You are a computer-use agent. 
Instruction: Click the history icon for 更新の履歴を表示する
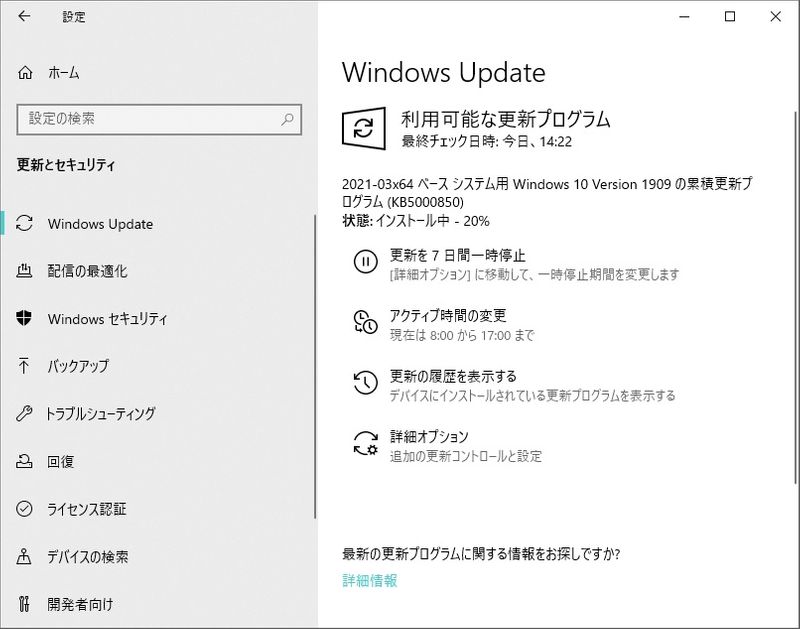[365, 383]
